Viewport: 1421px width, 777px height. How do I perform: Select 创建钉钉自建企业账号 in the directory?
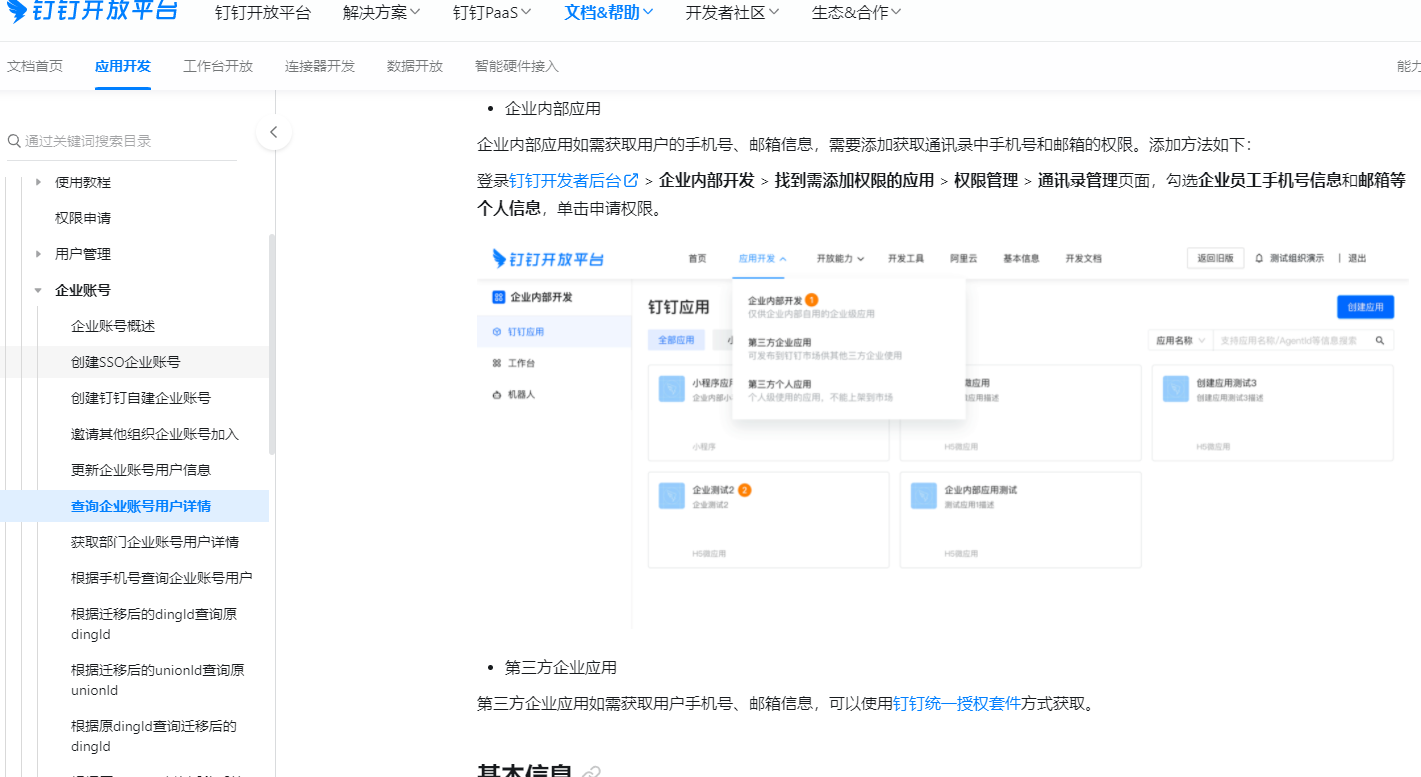pyautogui.click(x=141, y=398)
